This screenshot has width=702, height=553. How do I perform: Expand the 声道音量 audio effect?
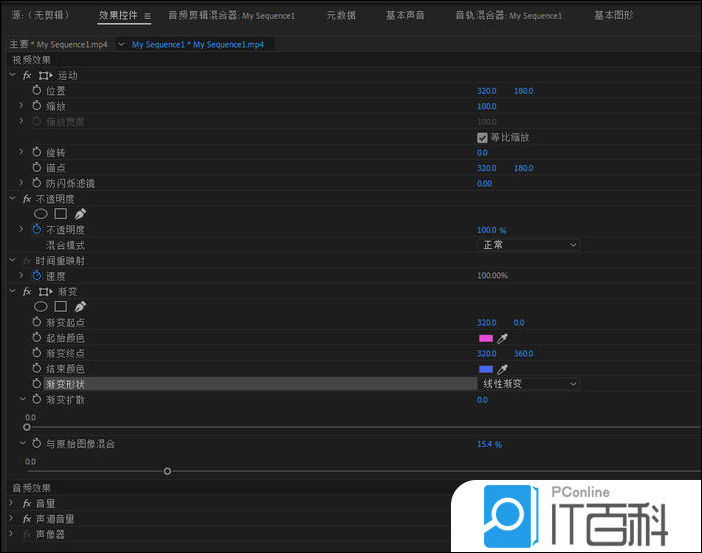point(12,519)
